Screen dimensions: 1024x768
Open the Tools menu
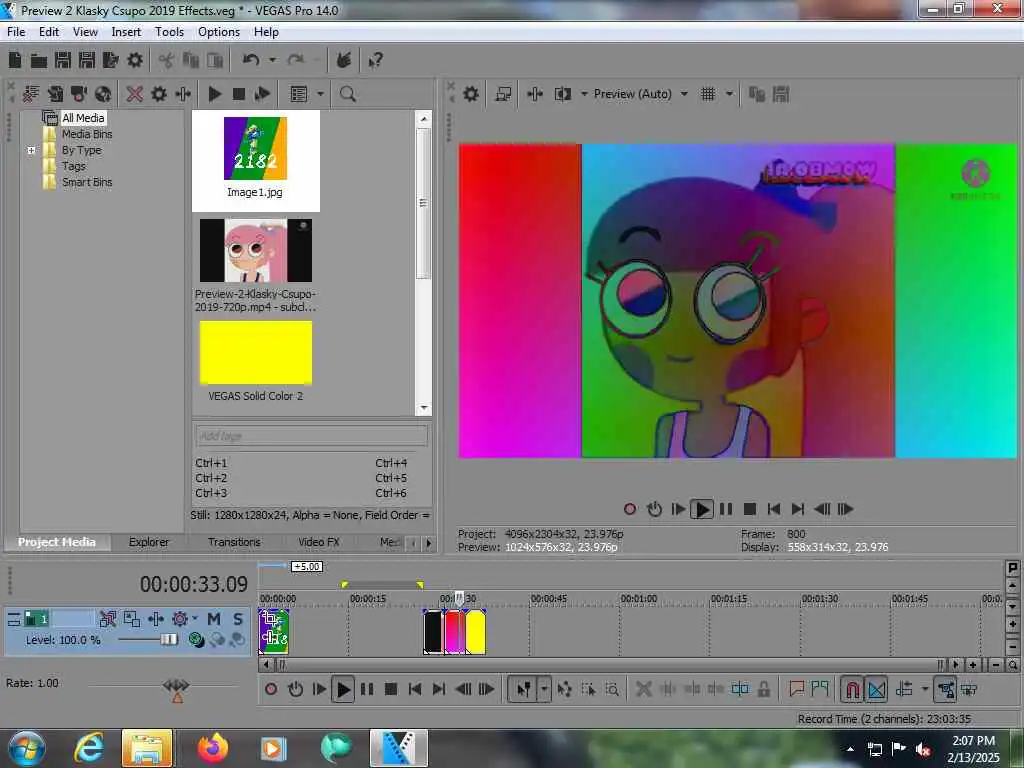pos(169,32)
